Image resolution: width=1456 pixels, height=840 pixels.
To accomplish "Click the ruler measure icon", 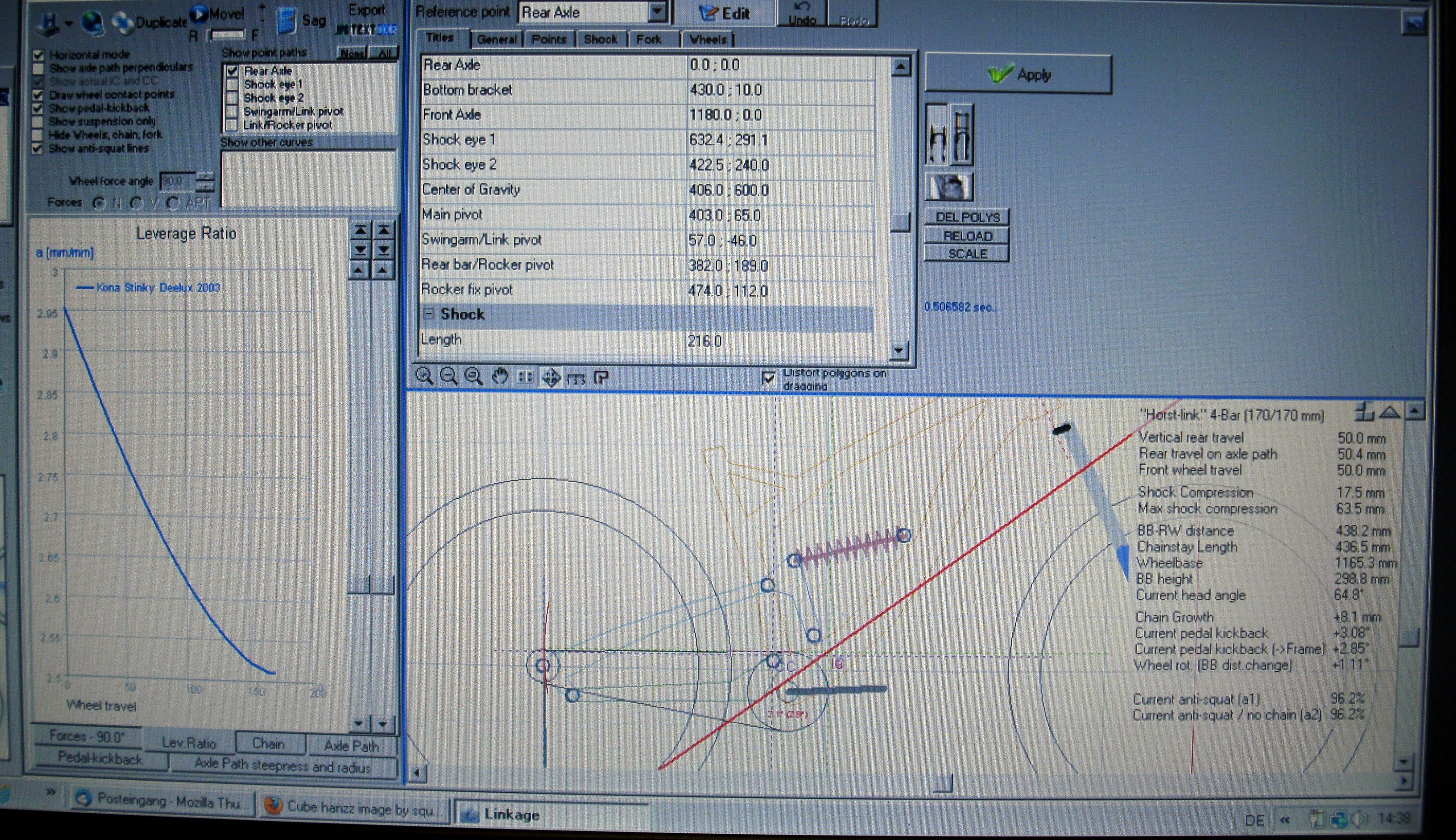I will (x=575, y=378).
